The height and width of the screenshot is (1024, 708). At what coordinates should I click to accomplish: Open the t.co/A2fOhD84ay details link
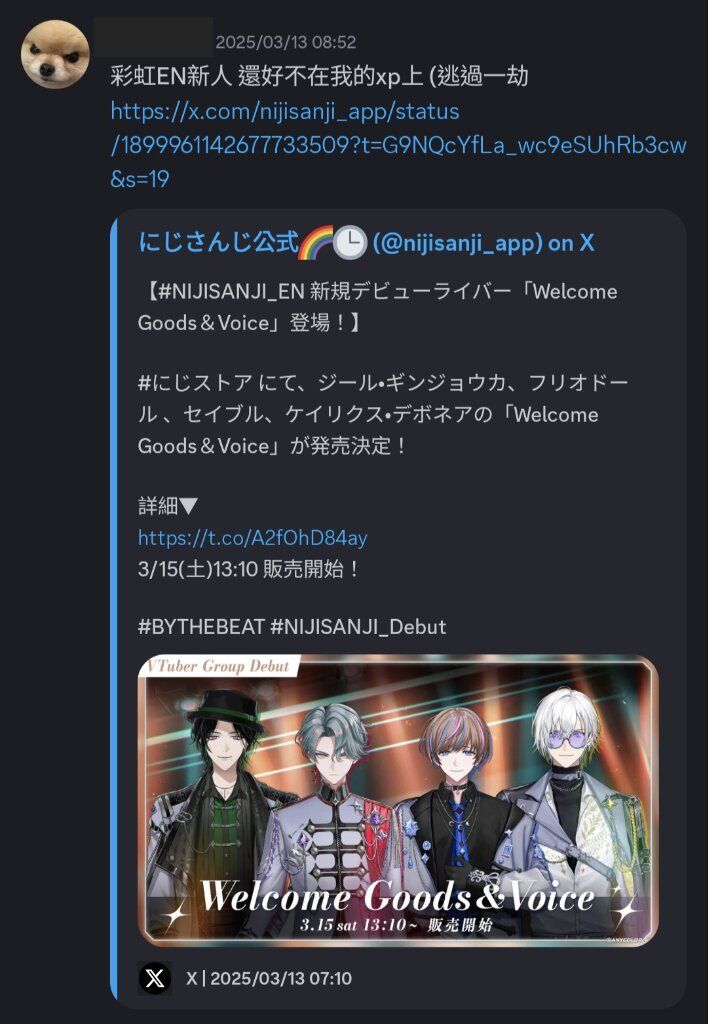tap(253, 537)
